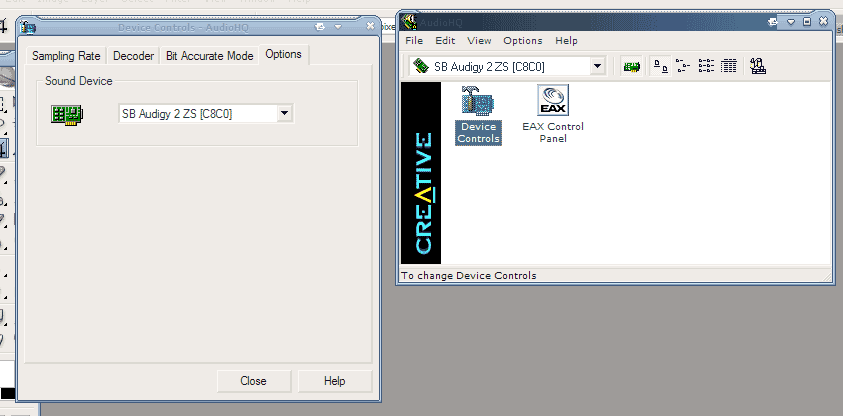Open the Edit menu in AudioHQ
843x416 pixels.
445,40
